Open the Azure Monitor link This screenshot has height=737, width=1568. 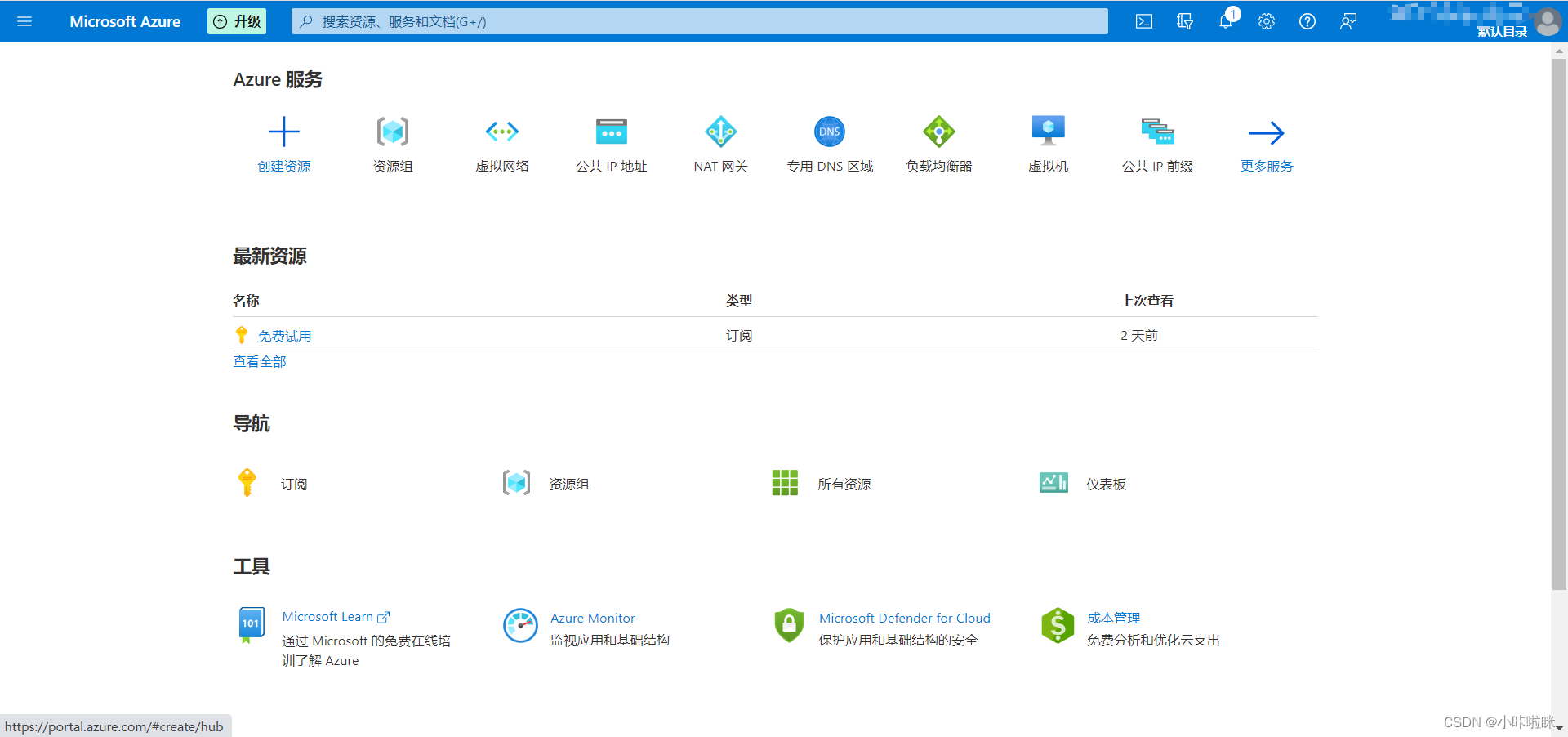tap(592, 619)
